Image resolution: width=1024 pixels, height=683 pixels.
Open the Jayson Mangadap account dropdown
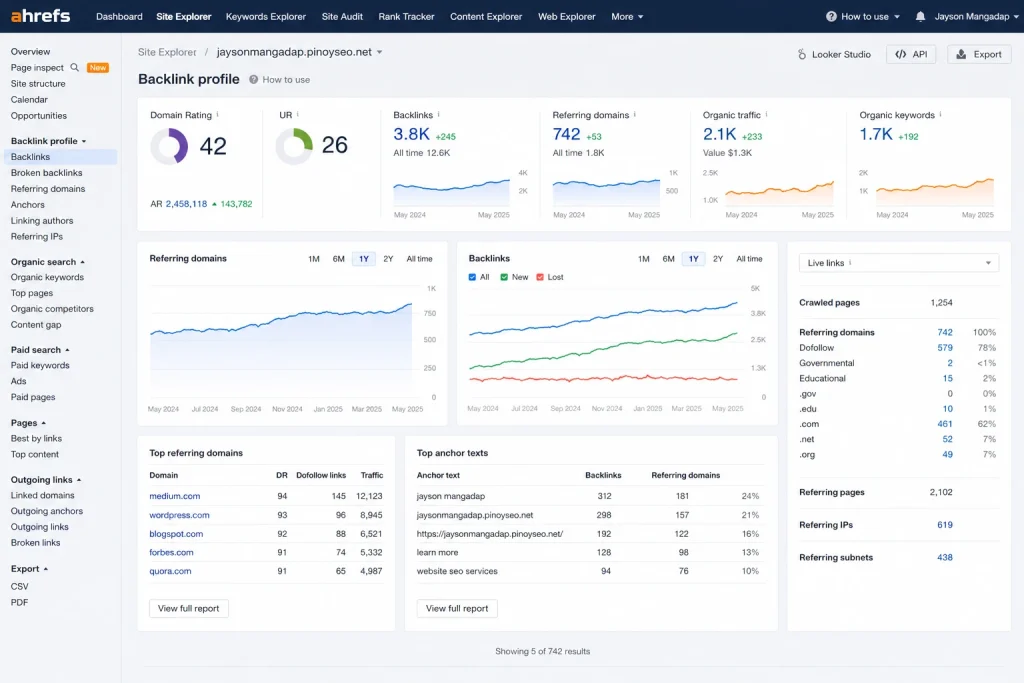click(977, 16)
